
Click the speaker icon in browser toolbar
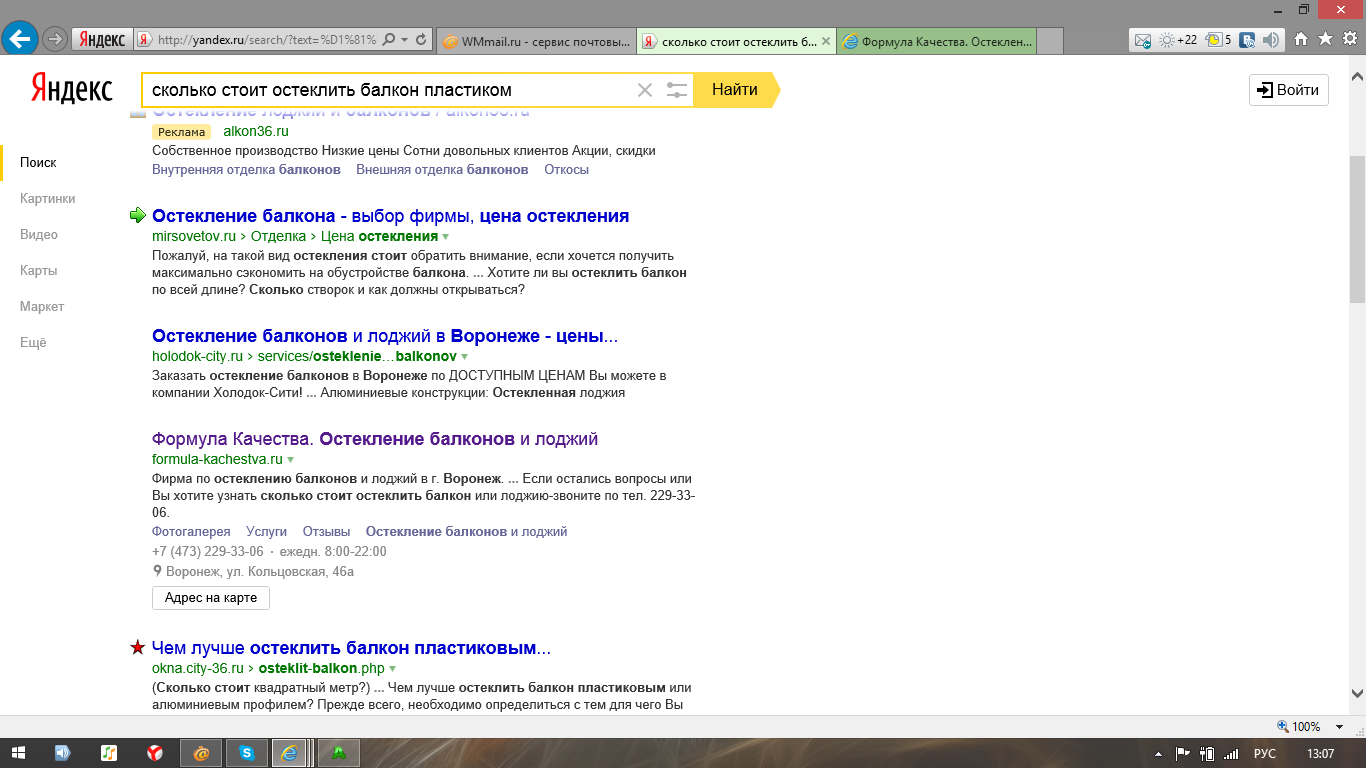pos(1271,41)
